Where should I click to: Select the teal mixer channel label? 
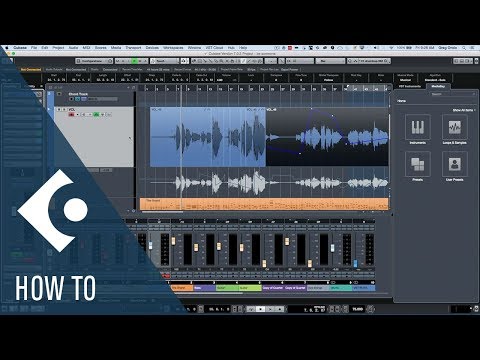pos(341,288)
